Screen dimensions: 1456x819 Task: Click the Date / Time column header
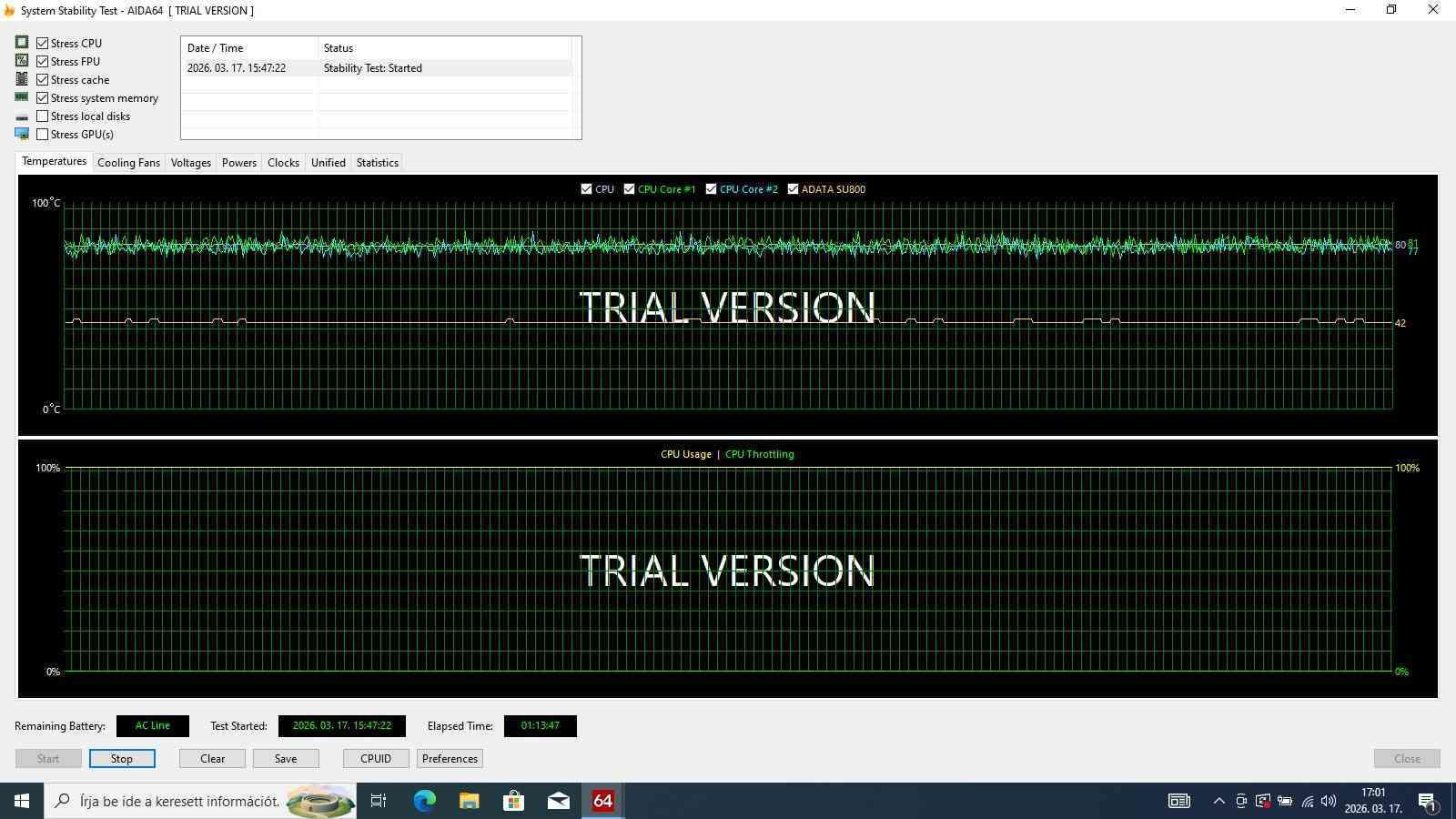point(249,47)
